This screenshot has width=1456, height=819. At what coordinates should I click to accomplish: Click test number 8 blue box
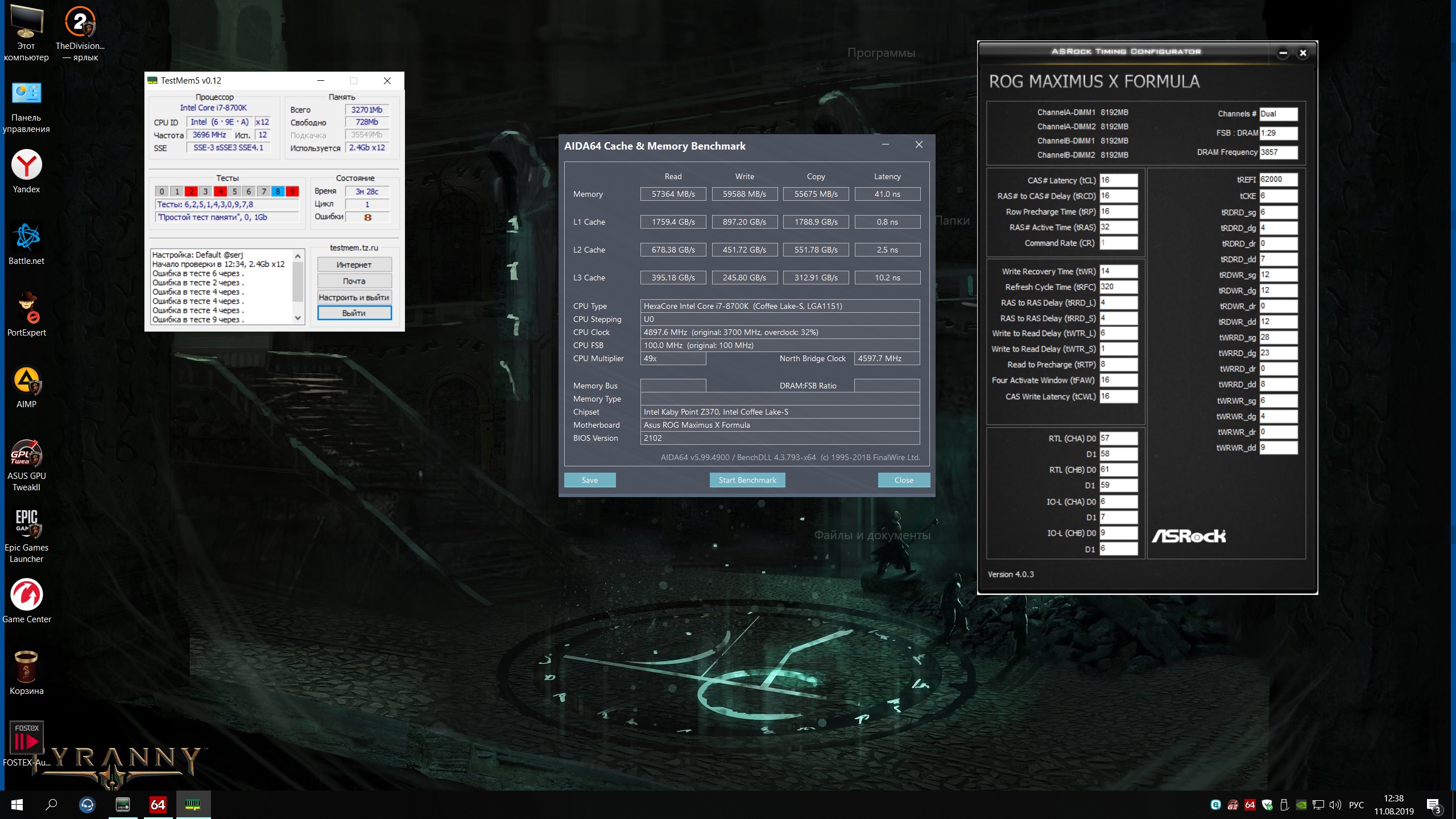click(x=278, y=192)
